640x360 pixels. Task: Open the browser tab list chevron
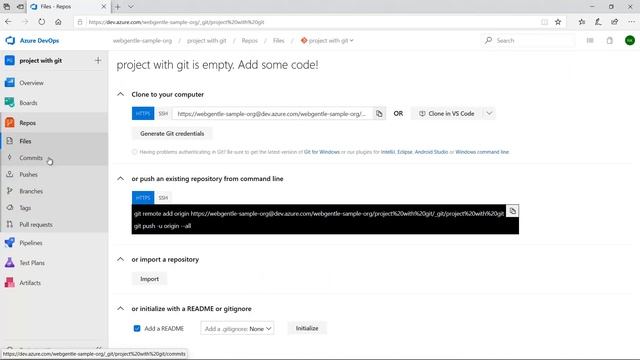pyautogui.click(x=131, y=7)
